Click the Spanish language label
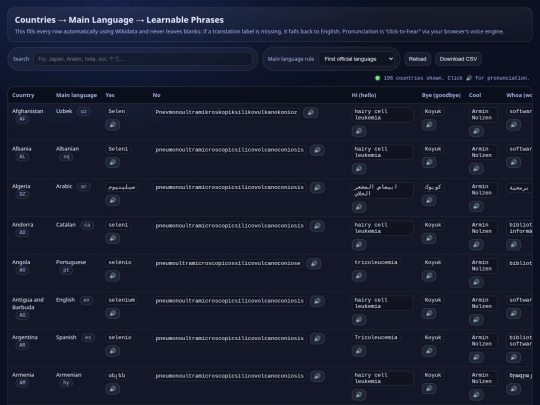This screenshot has height=405, width=540. coord(66,337)
